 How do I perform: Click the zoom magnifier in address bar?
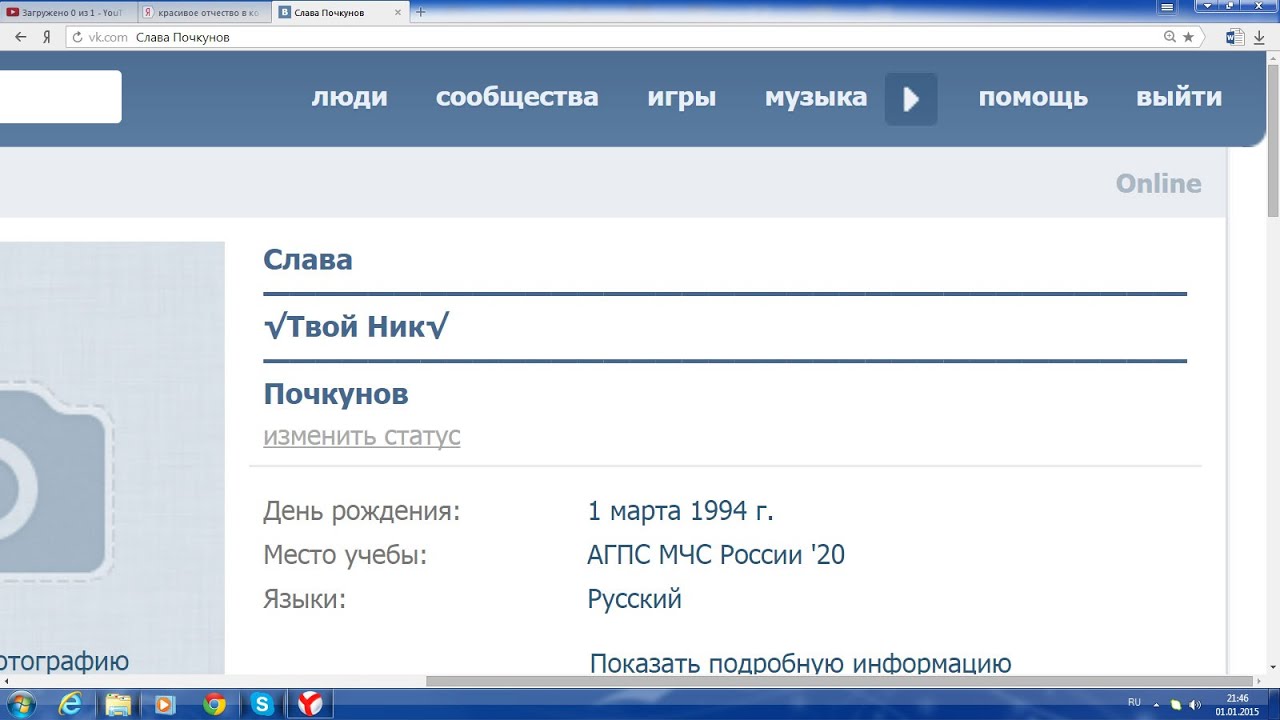(1170, 37)
